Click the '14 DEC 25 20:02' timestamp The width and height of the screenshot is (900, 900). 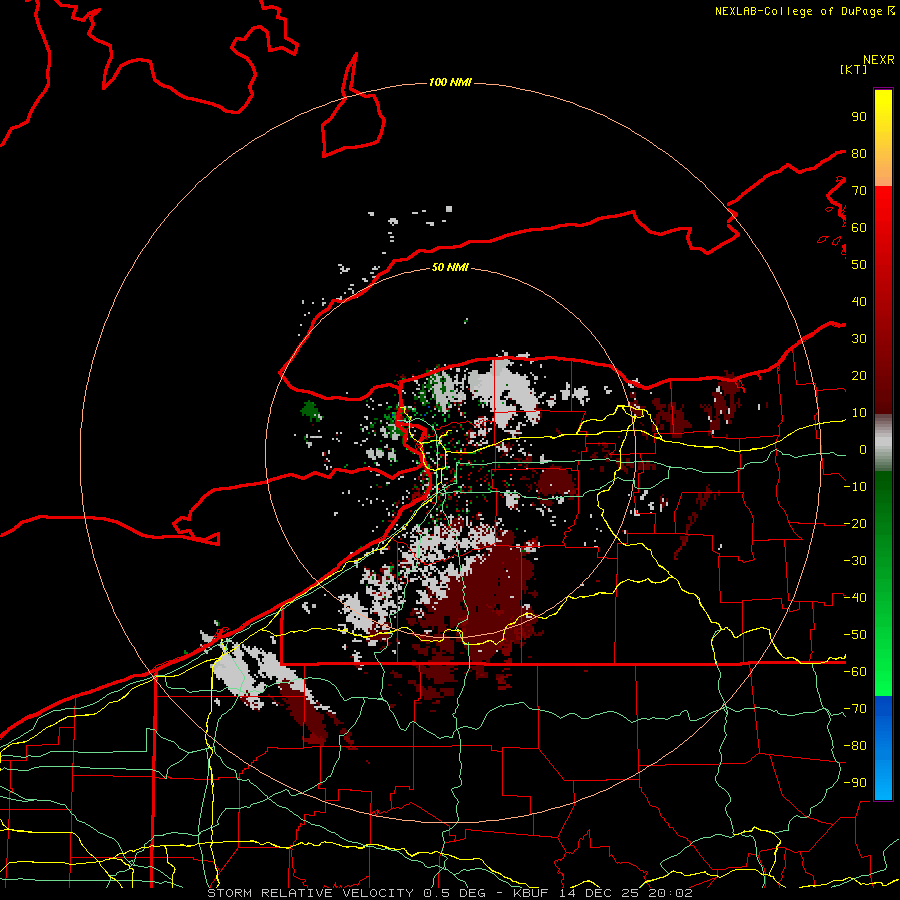click(x=626, y=893)
